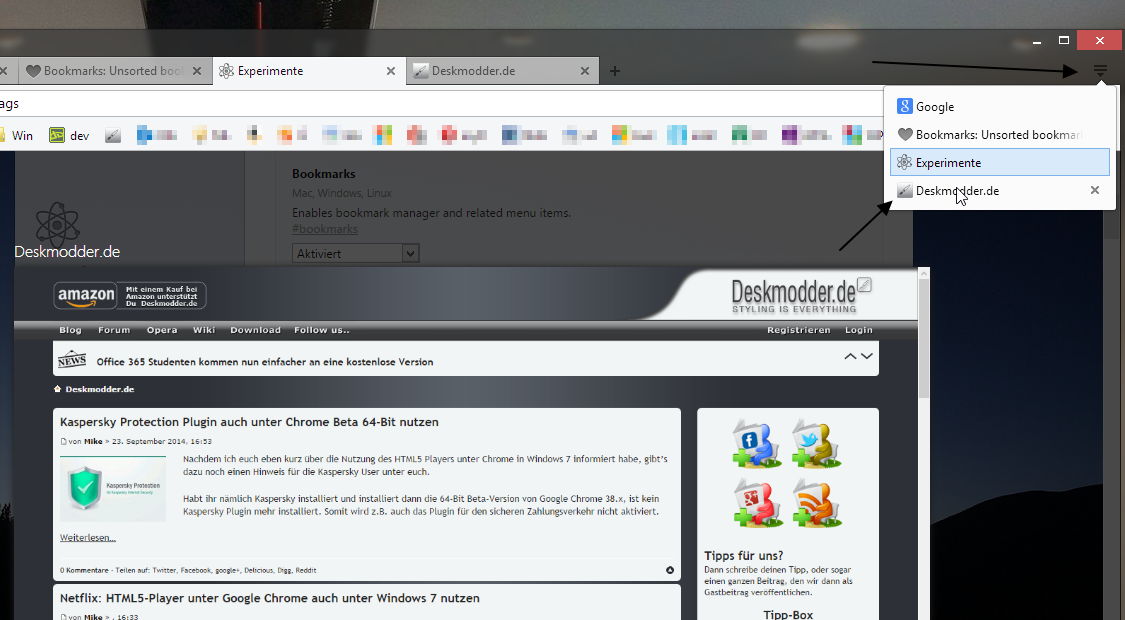Click the Weiterlesen... link
Viewport: 1125px width, 620px height.
tap(88, 537)
